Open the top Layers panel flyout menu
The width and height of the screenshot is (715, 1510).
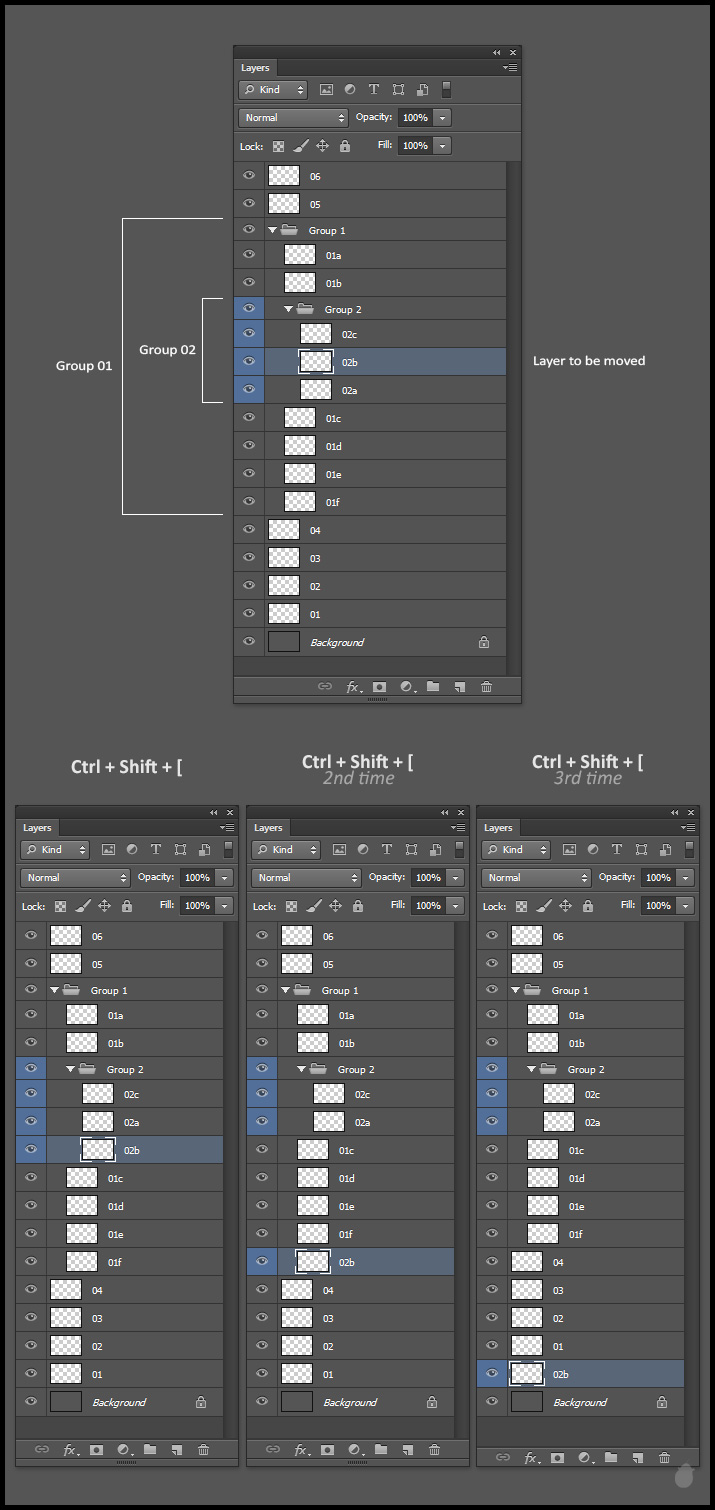[x=510, y=68]
